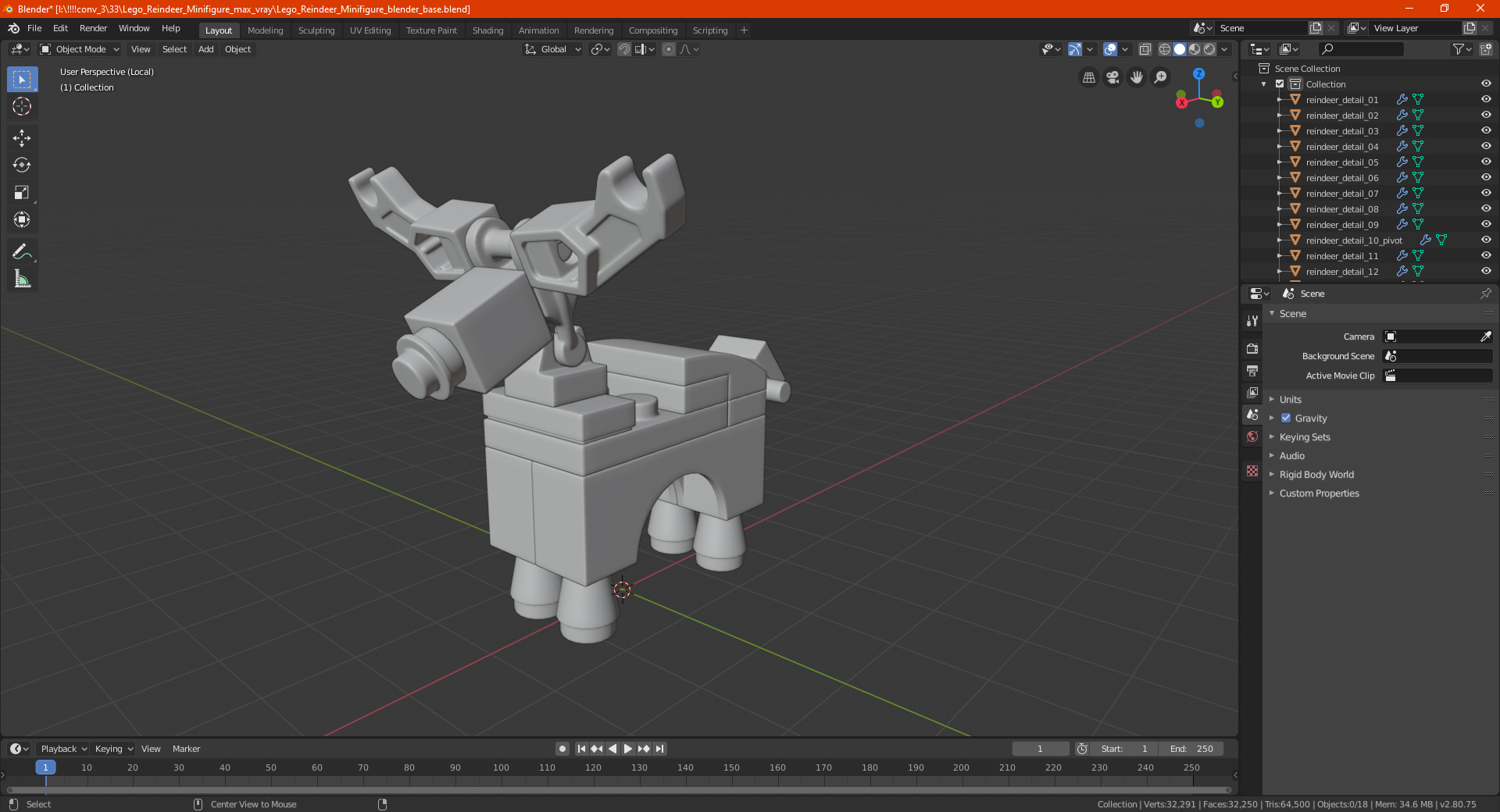Open Global transform orientation dropdown

pos(553,49)
